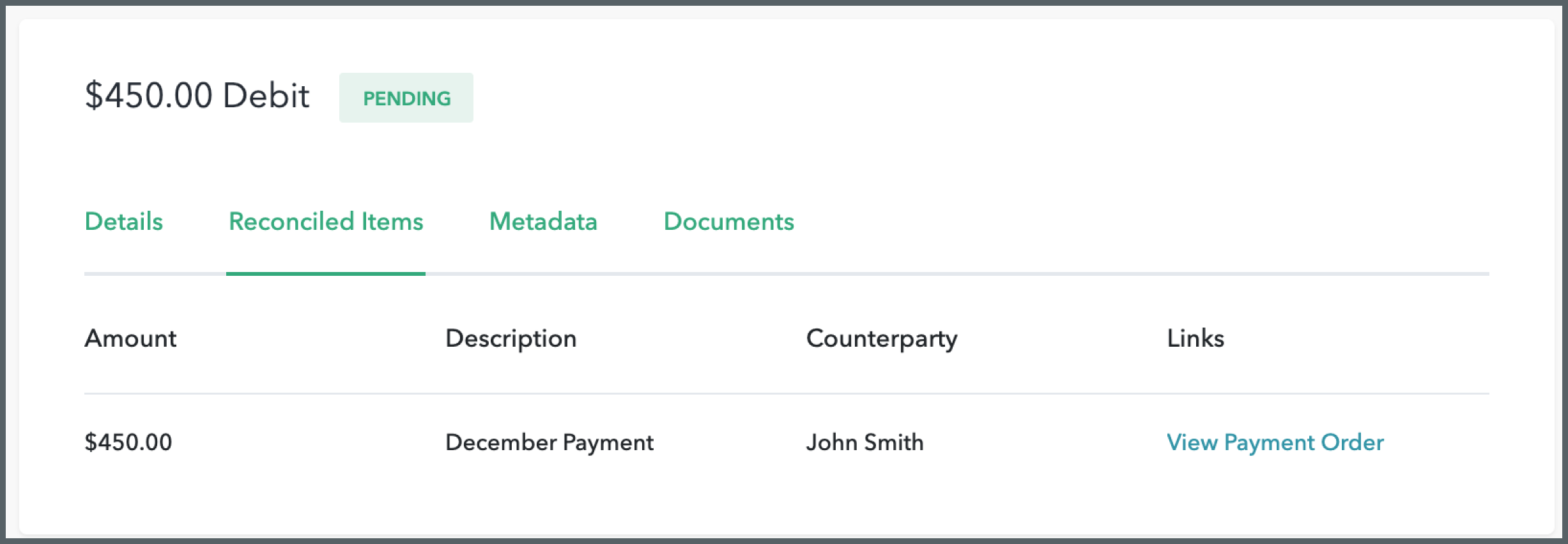Image resolution: width=1568 pixels, height=544 pixels.
Task: Click the active tab underline indicator
Action: point(326,273)
